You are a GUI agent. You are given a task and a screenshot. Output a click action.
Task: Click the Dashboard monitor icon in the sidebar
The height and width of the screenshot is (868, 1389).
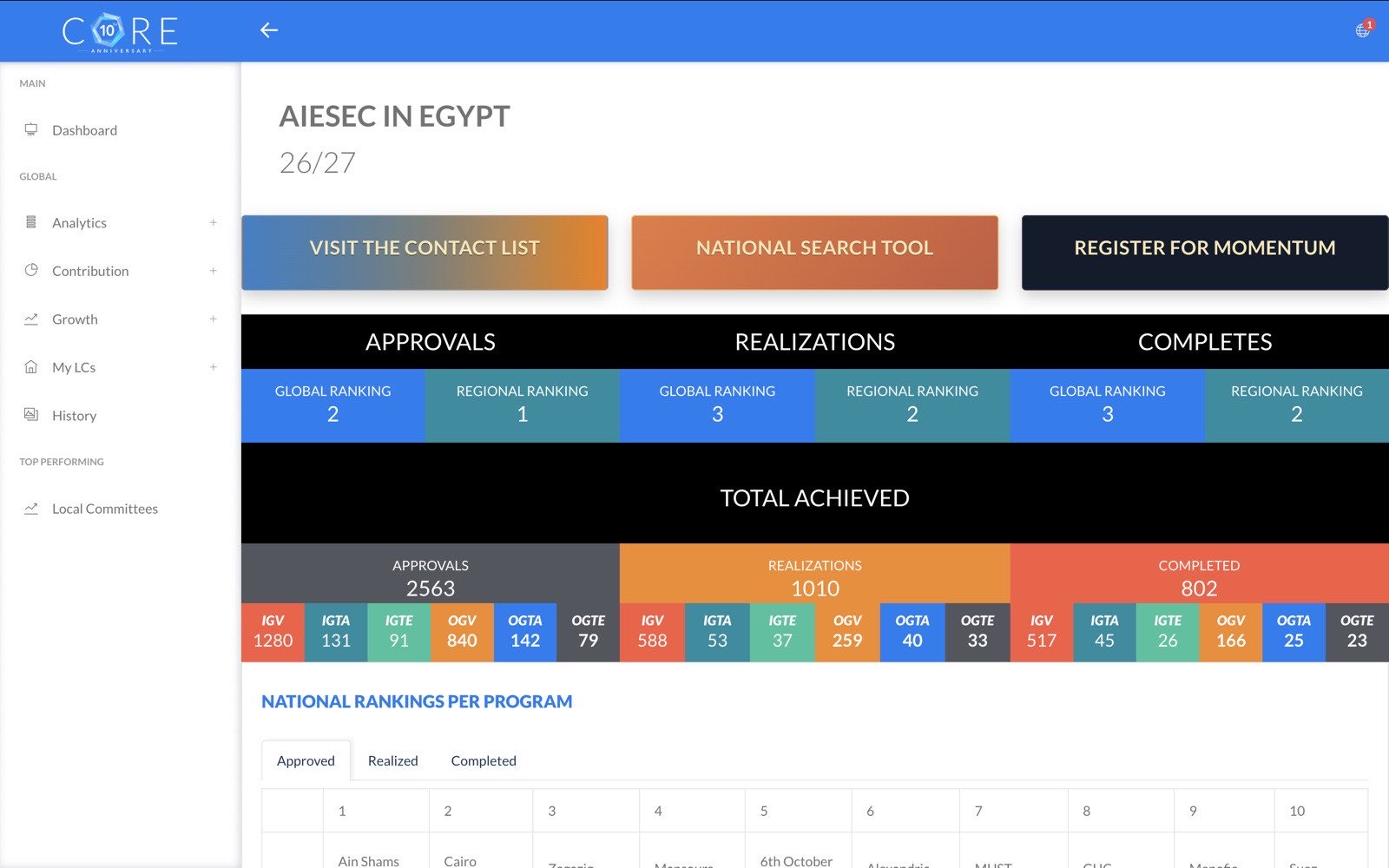(31, 129)
